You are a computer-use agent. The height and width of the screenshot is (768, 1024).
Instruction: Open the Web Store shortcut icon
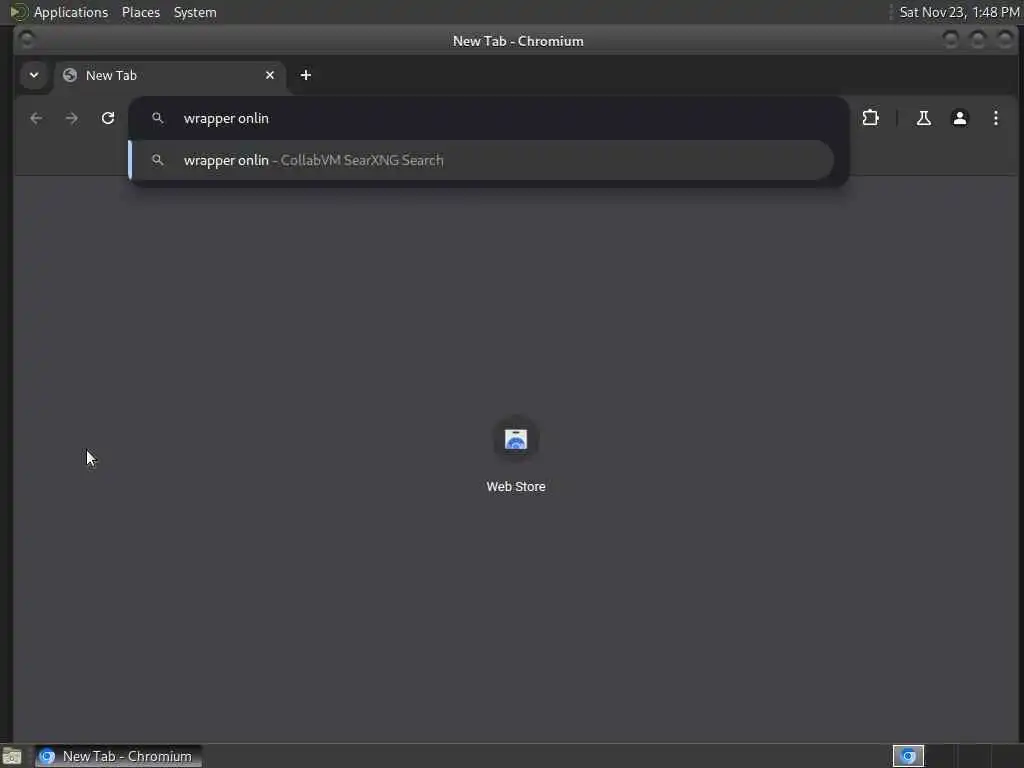[515, 439]
